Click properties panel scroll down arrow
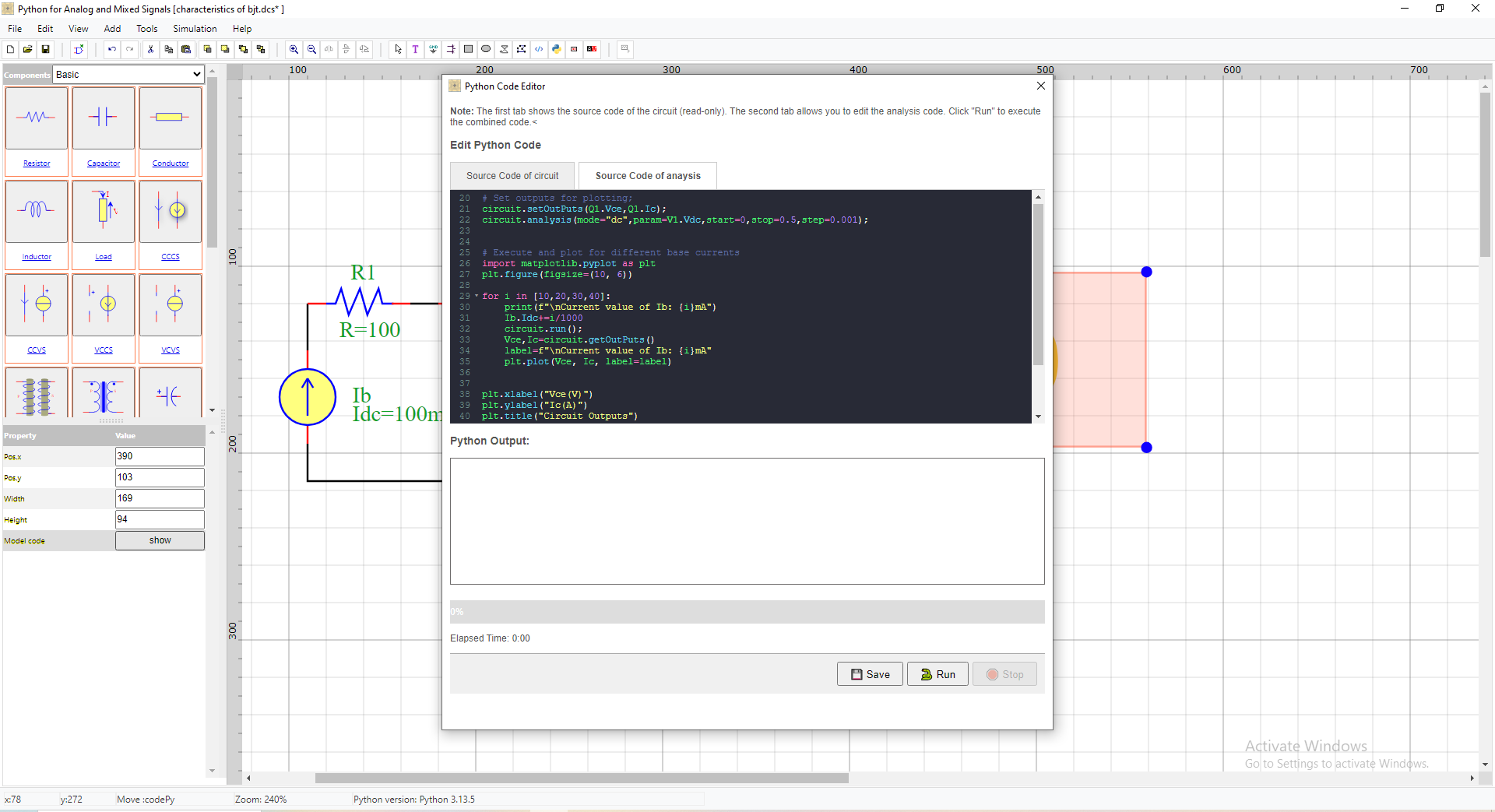1495x812 pixels. (x=212, y=771)
